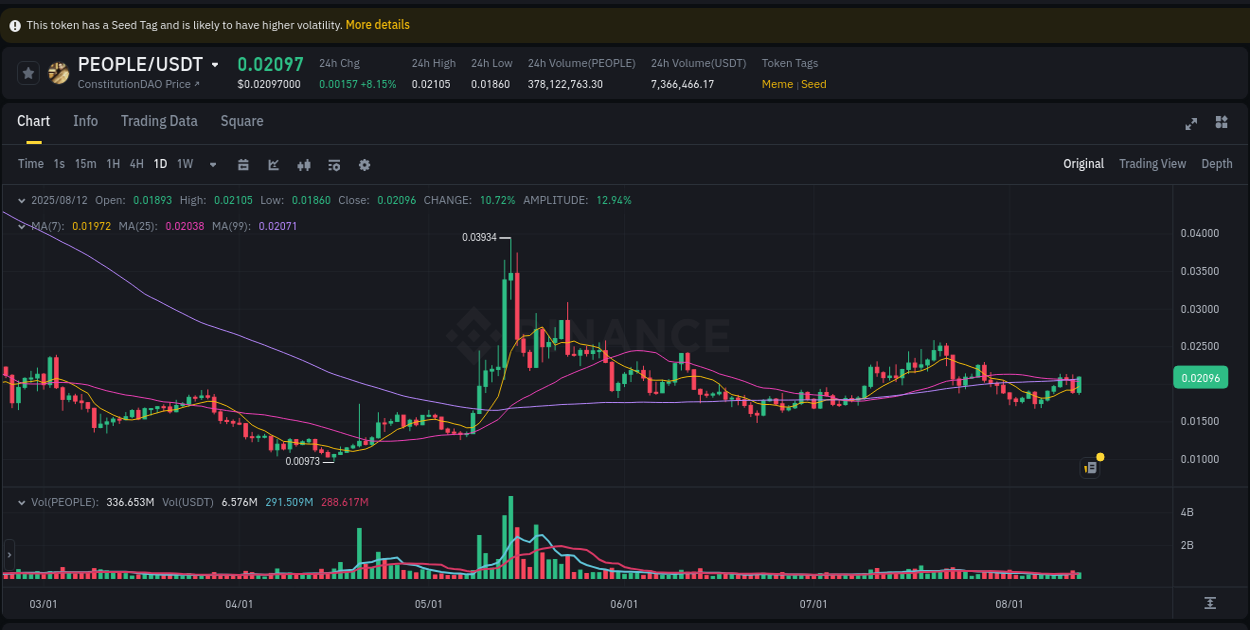Switch chart to Trading View mode
Screen dimensions: 1250x630
point(1152,163)
